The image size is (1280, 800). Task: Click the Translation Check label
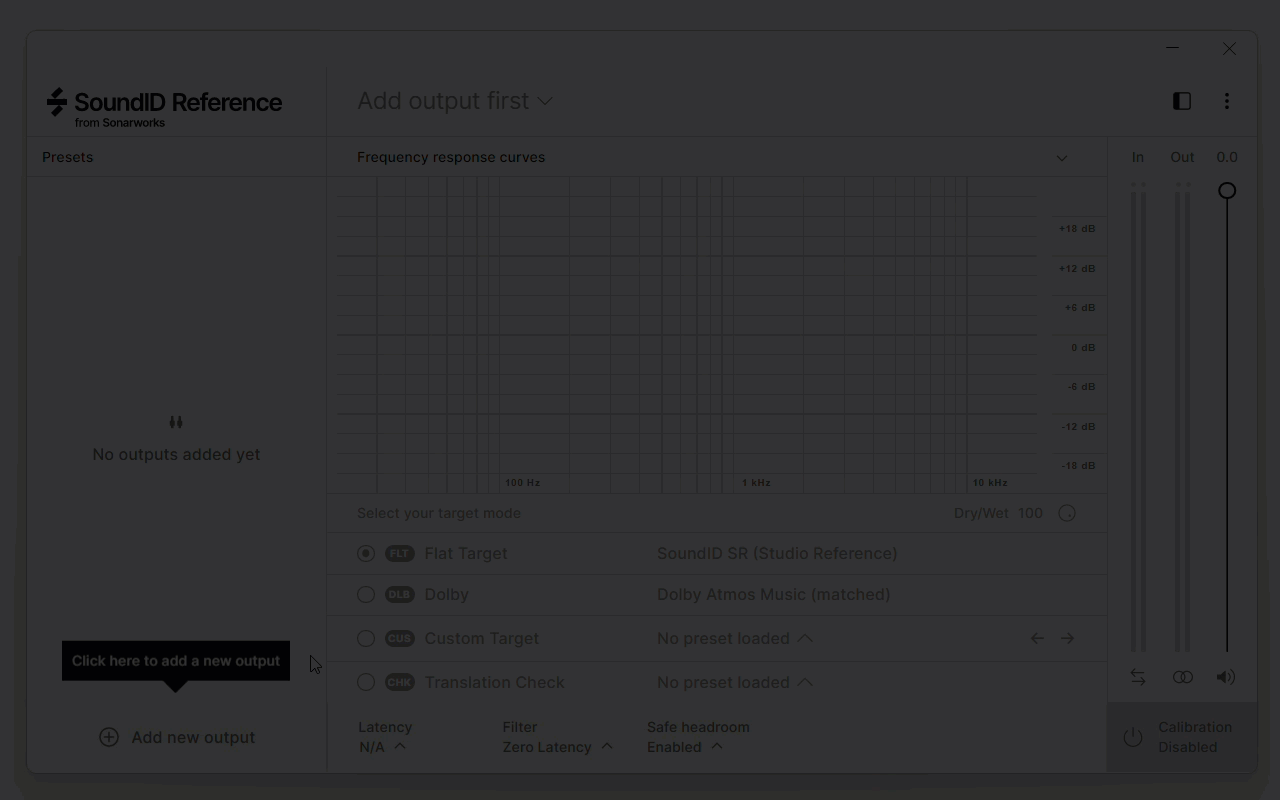[495, 682]
